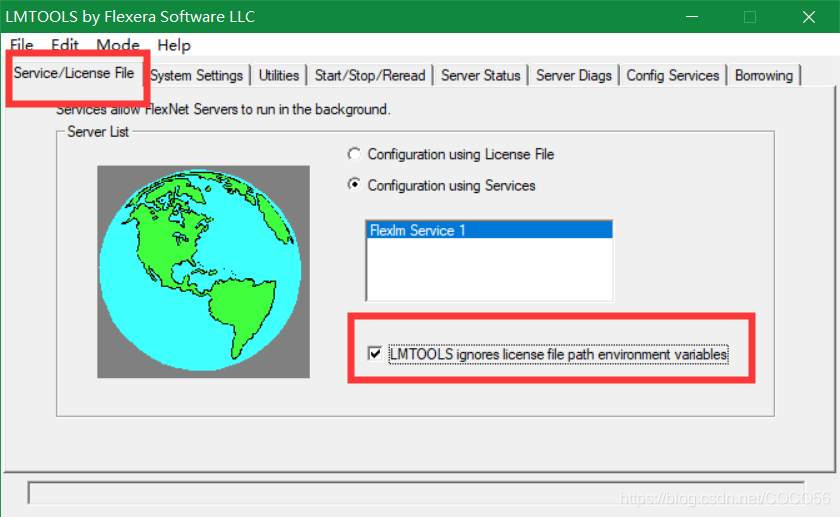Select Configuration using License File option
The height and width of the screenshot is (517, 840).
[x=353, y=154]
